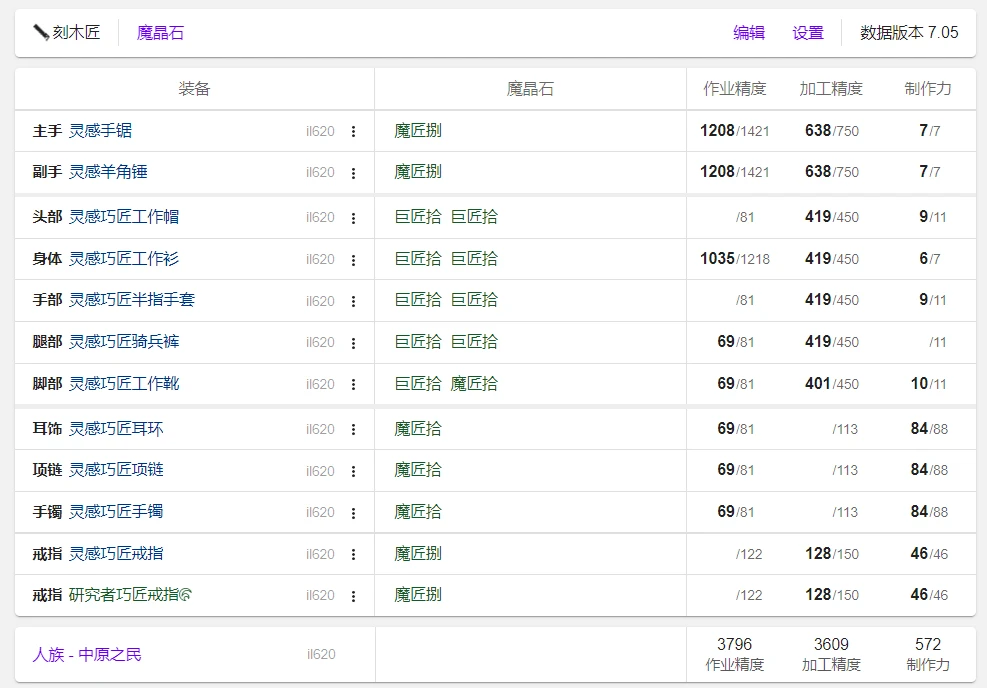Screen dimensions: 987x688
Task: Click the 灵感巧匠工作靴 equipment link
Action: click(x=124, y=384)
